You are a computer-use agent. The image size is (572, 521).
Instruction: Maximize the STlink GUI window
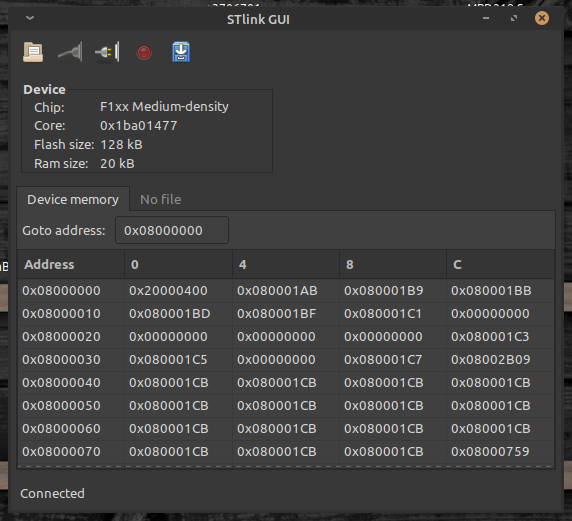[x=514, y=18]
